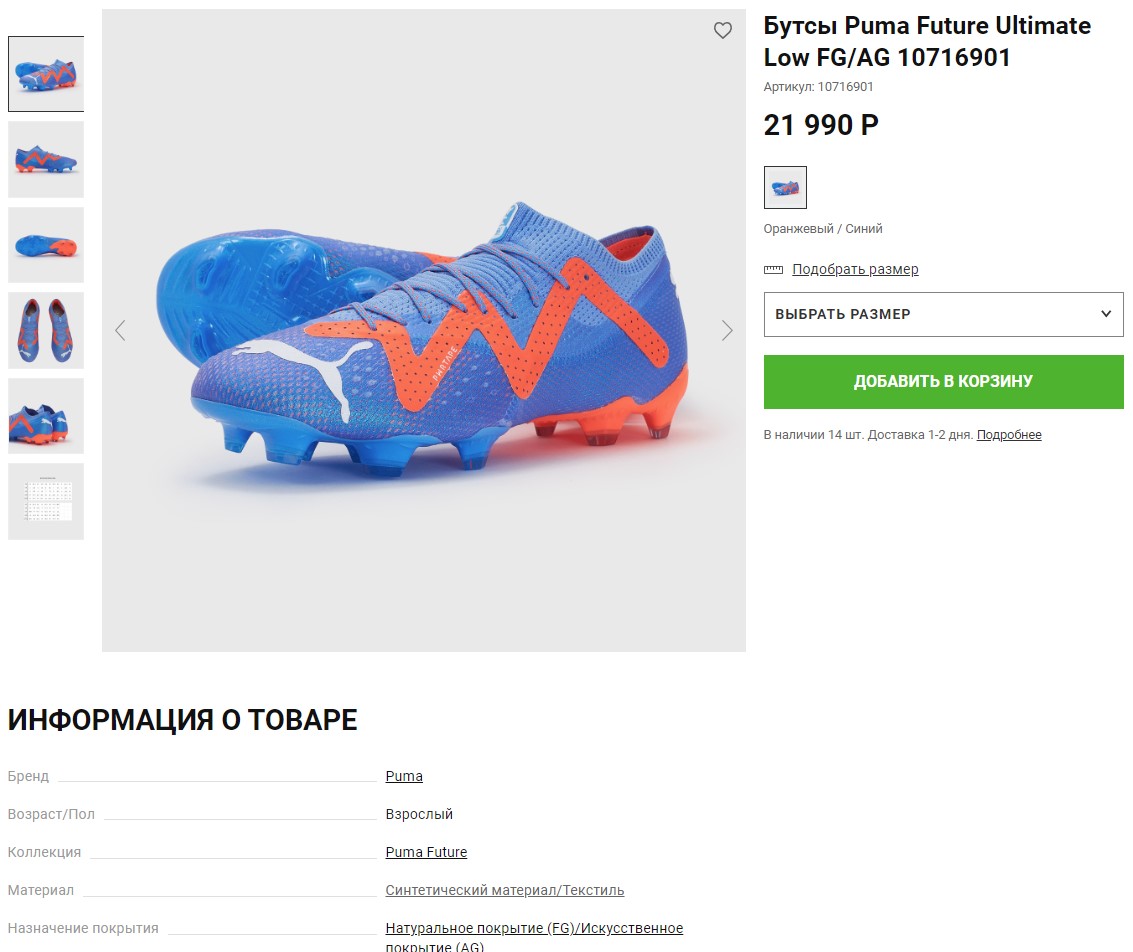This screenshot has height=952, width=1133.
Task: Go to next product image arrow
Action: [x=727, y=330]
